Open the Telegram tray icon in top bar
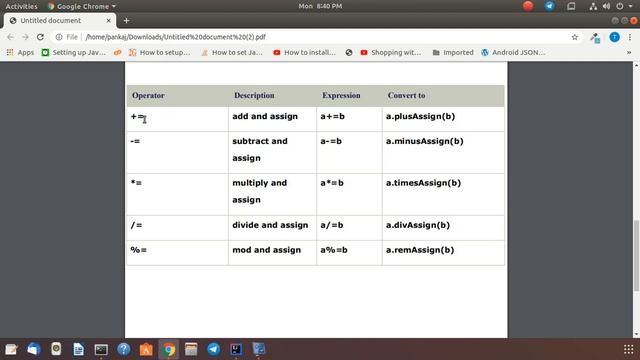The width and height of the screenshot is (640, 360). (550, 6)
